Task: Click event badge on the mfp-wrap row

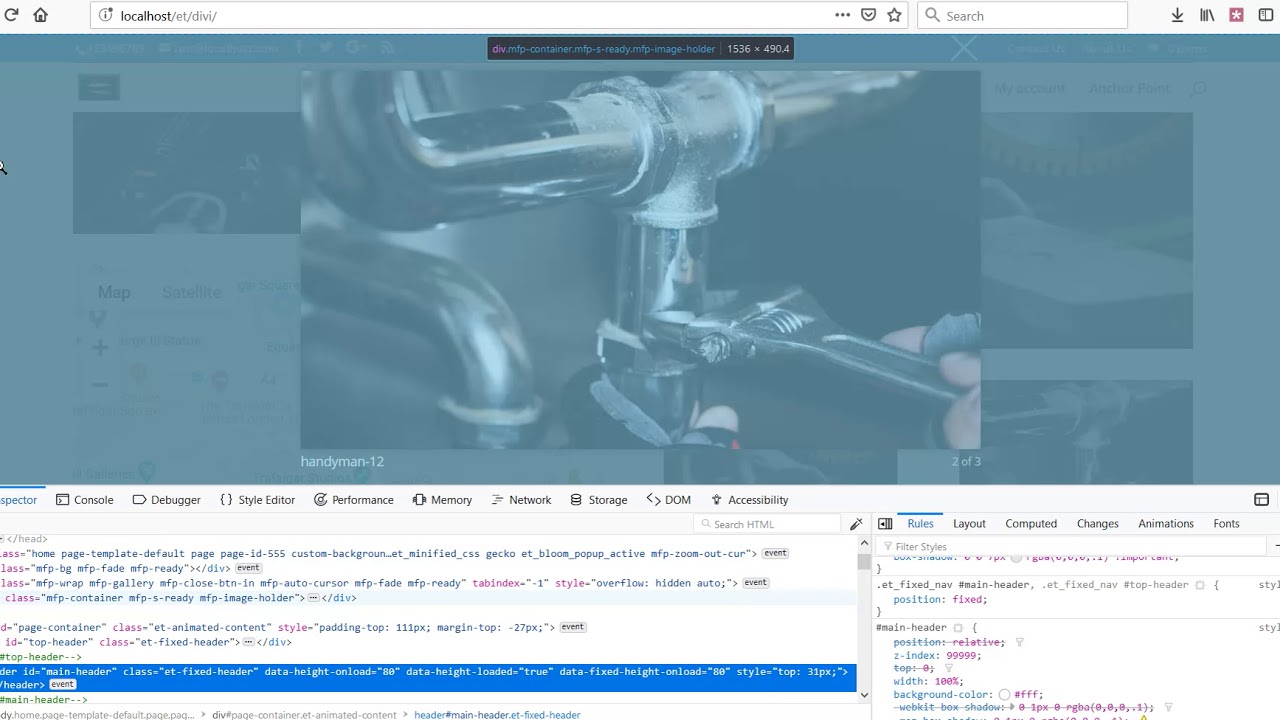Action: coord(755,583)
